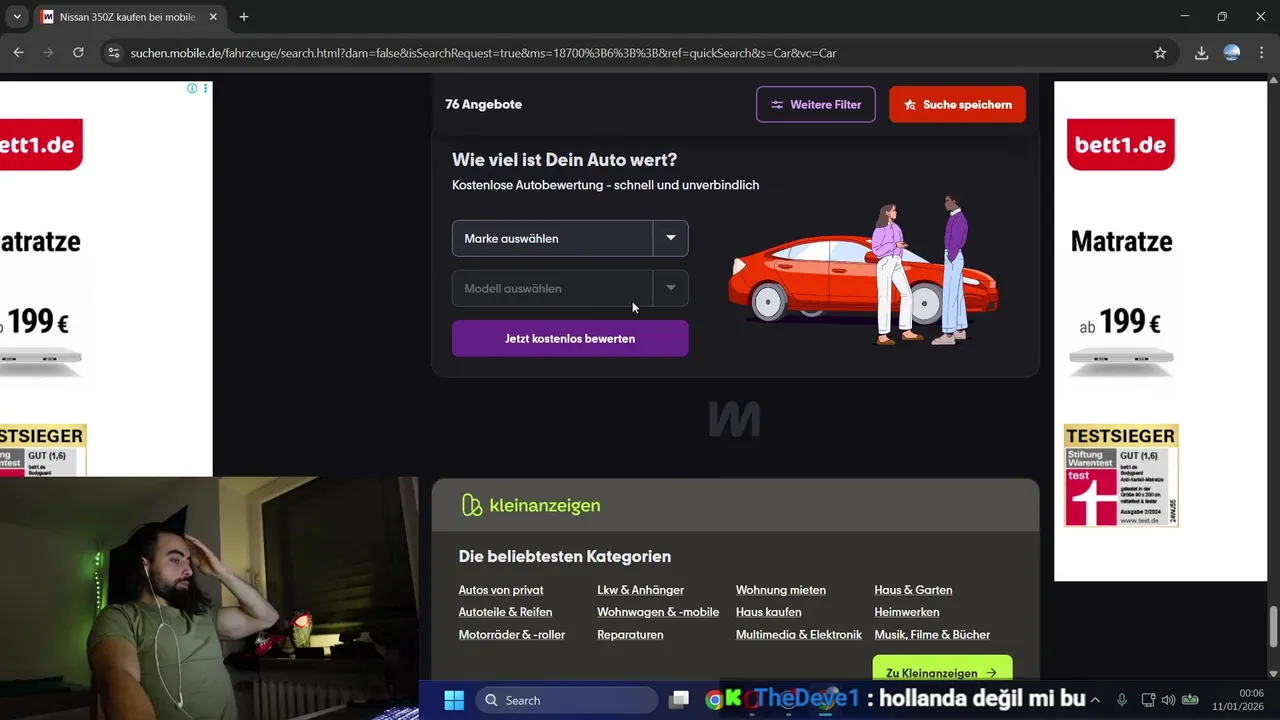Click the Windows taskbar Search box
The image size is (1280, 720).
(x=567, y=700)
